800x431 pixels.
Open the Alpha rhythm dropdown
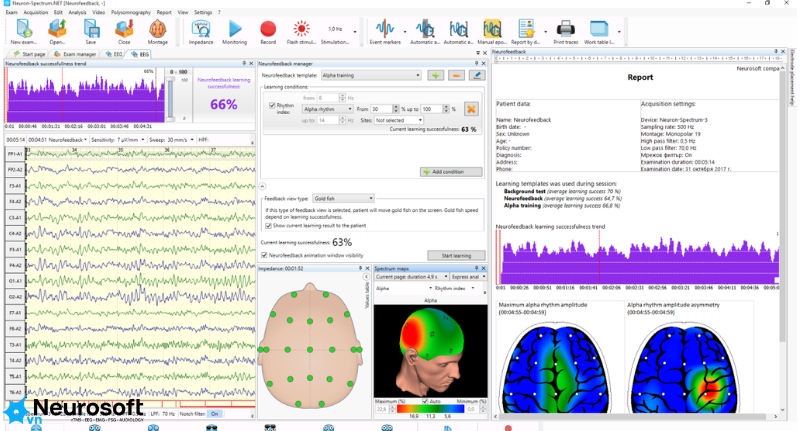[x=328, y=109]
